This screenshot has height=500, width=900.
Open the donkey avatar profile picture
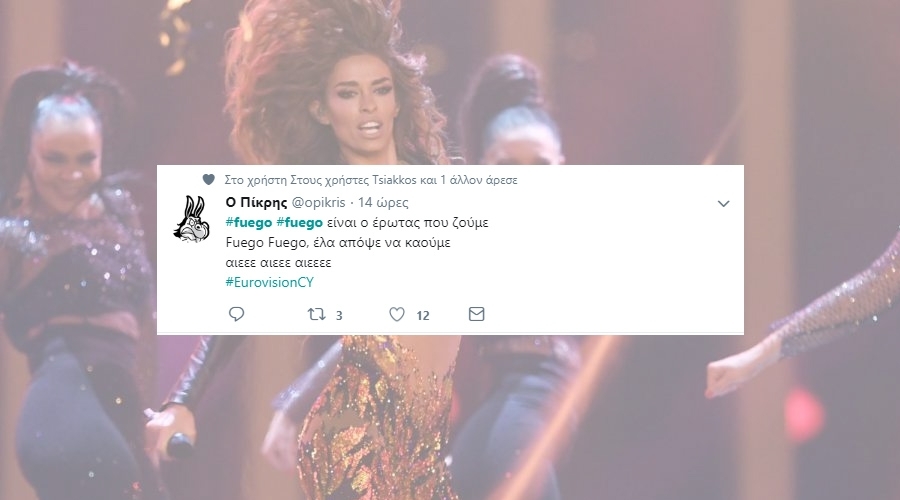coord(192,219)
